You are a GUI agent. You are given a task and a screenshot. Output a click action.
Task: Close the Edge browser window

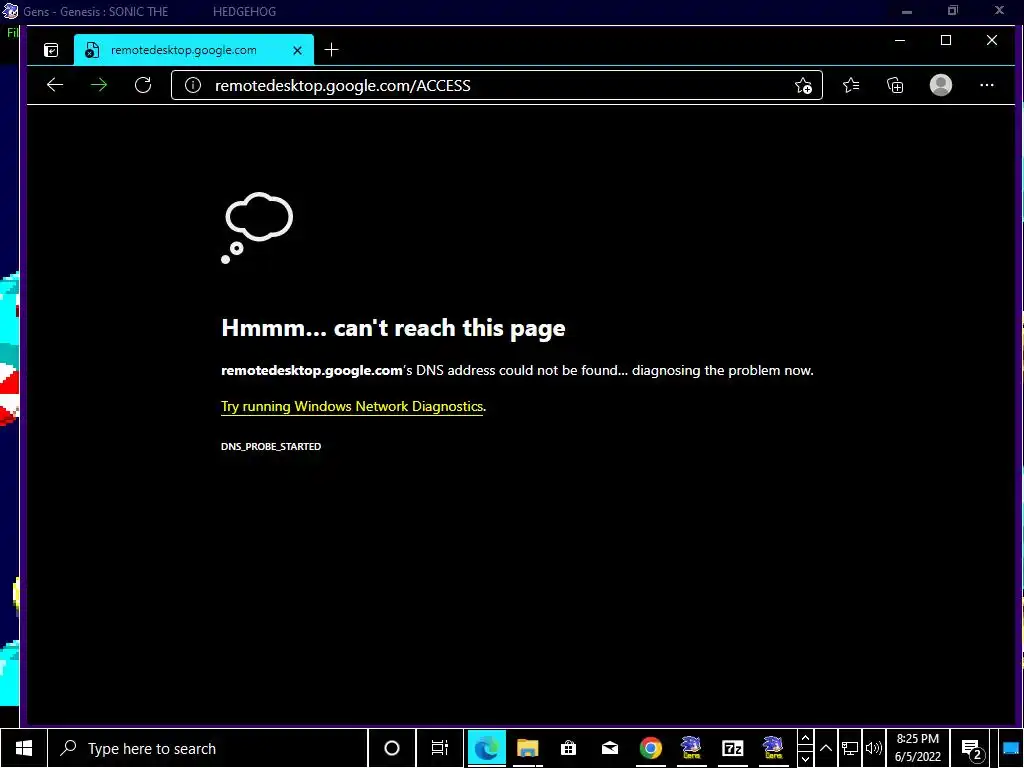[991, 40]
